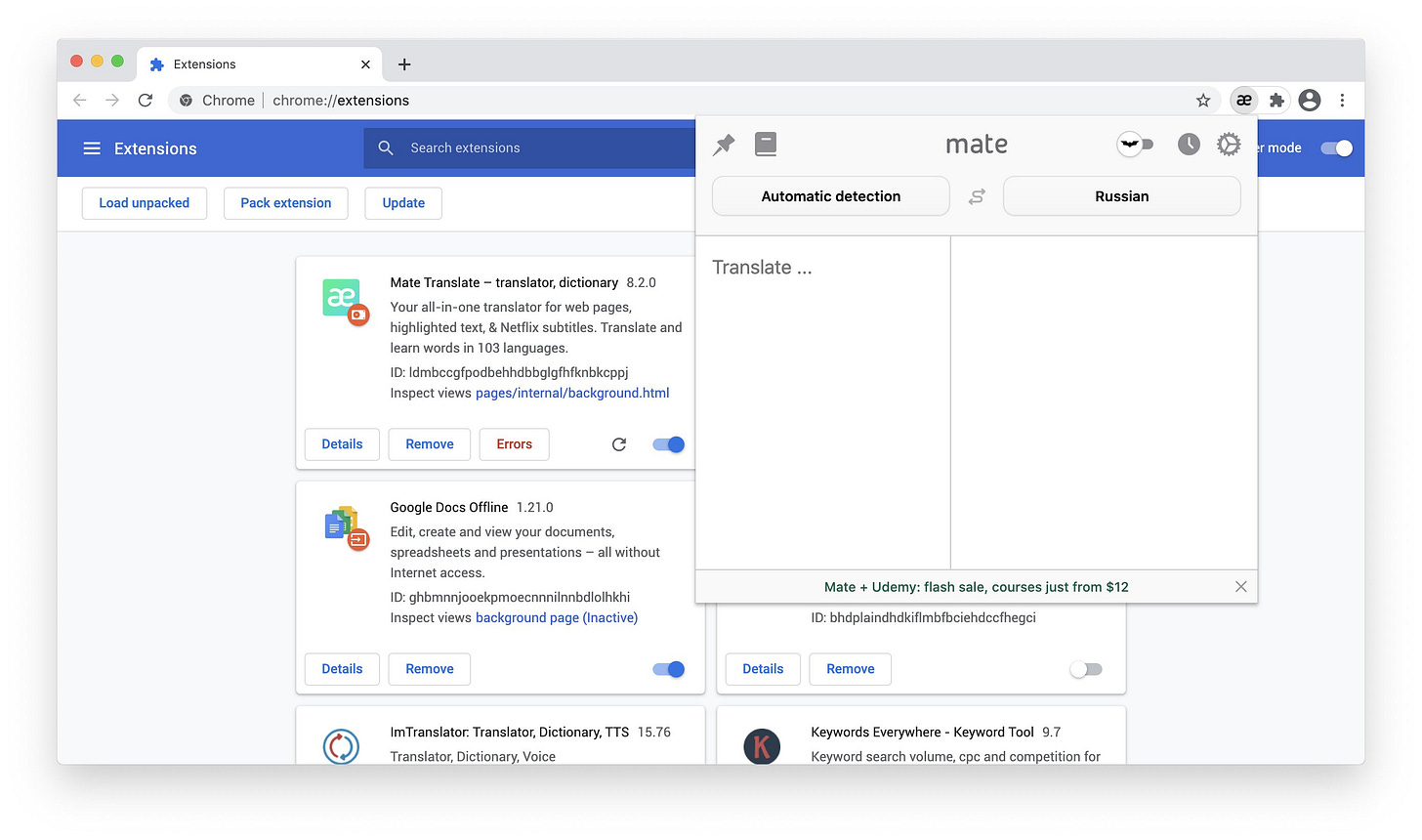Click Mate translation output pane

1104,402
